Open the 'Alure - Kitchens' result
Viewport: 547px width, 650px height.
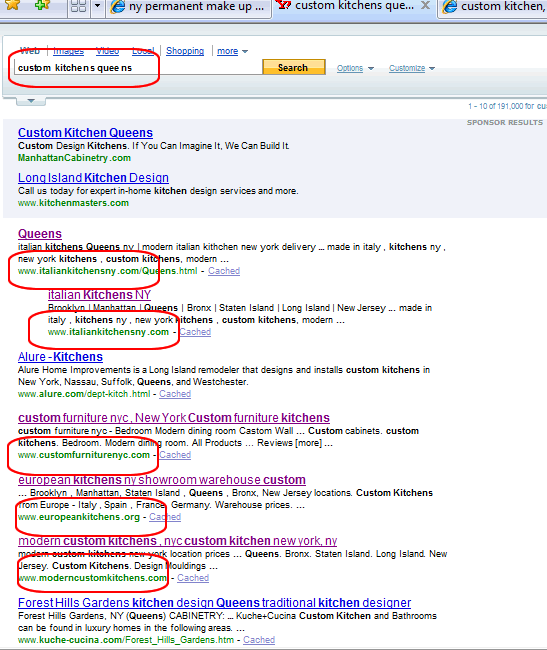pos(61,357)
